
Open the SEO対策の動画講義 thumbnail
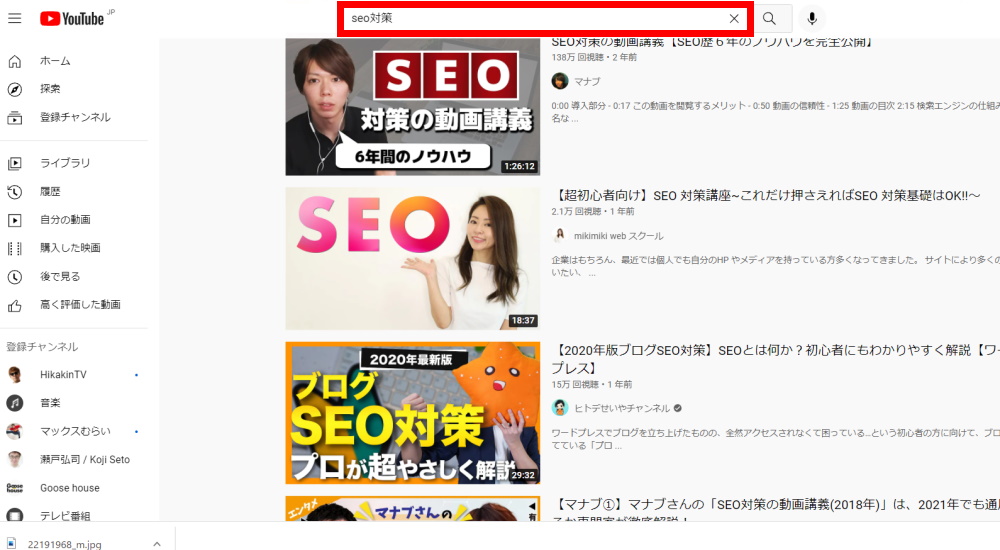click(x=413, y=107)
